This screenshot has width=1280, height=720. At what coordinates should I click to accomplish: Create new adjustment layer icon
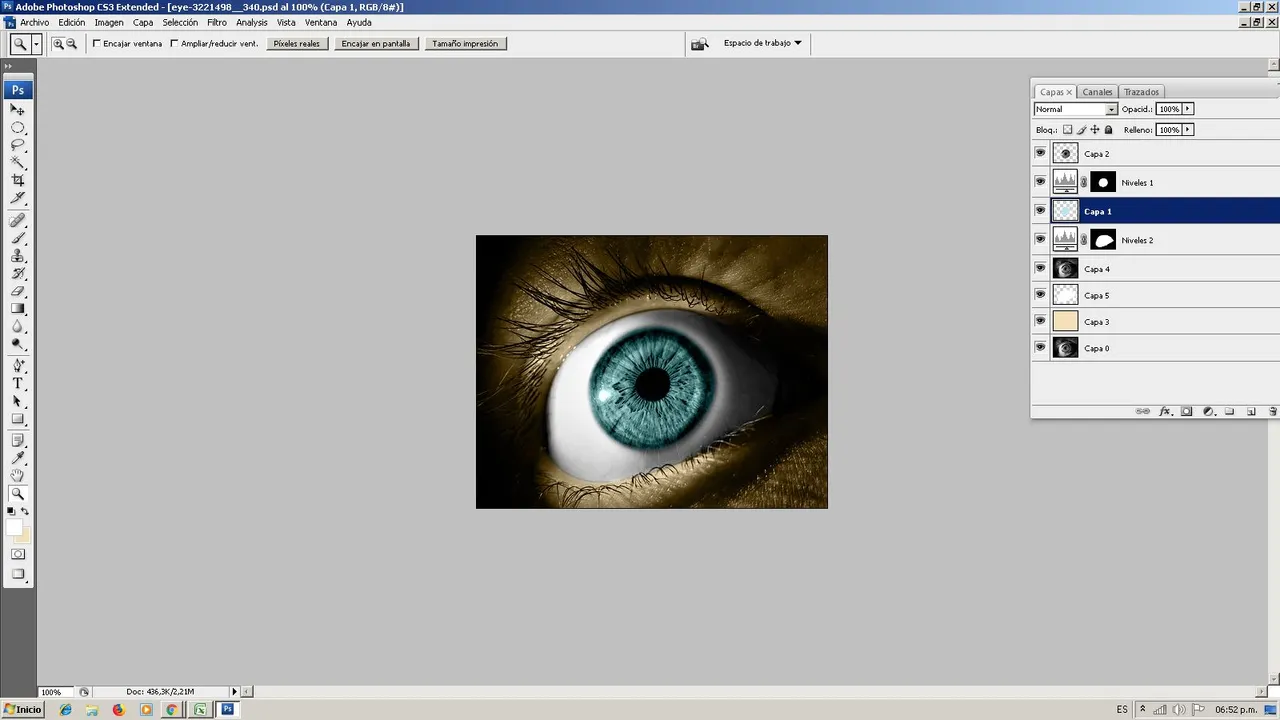(1208, 411)
